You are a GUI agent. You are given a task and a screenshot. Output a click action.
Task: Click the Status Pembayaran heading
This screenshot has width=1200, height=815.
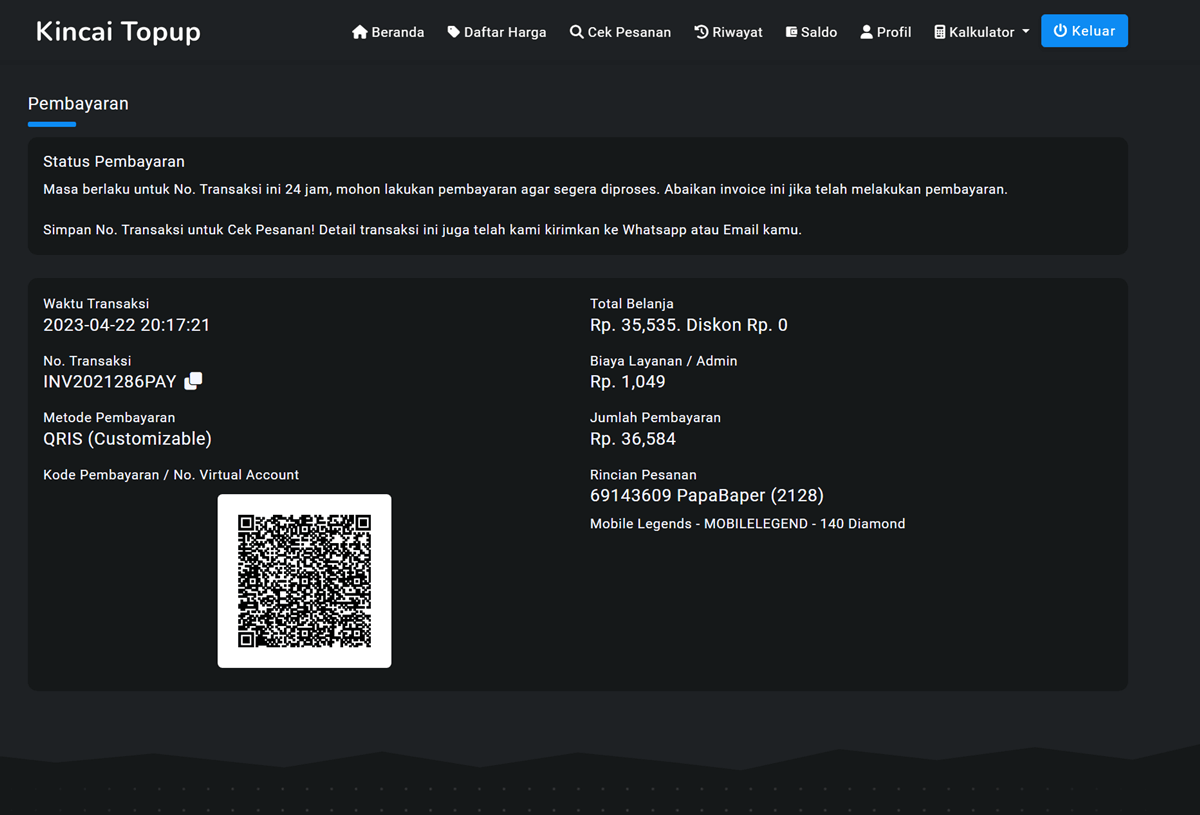coord(114,162)
